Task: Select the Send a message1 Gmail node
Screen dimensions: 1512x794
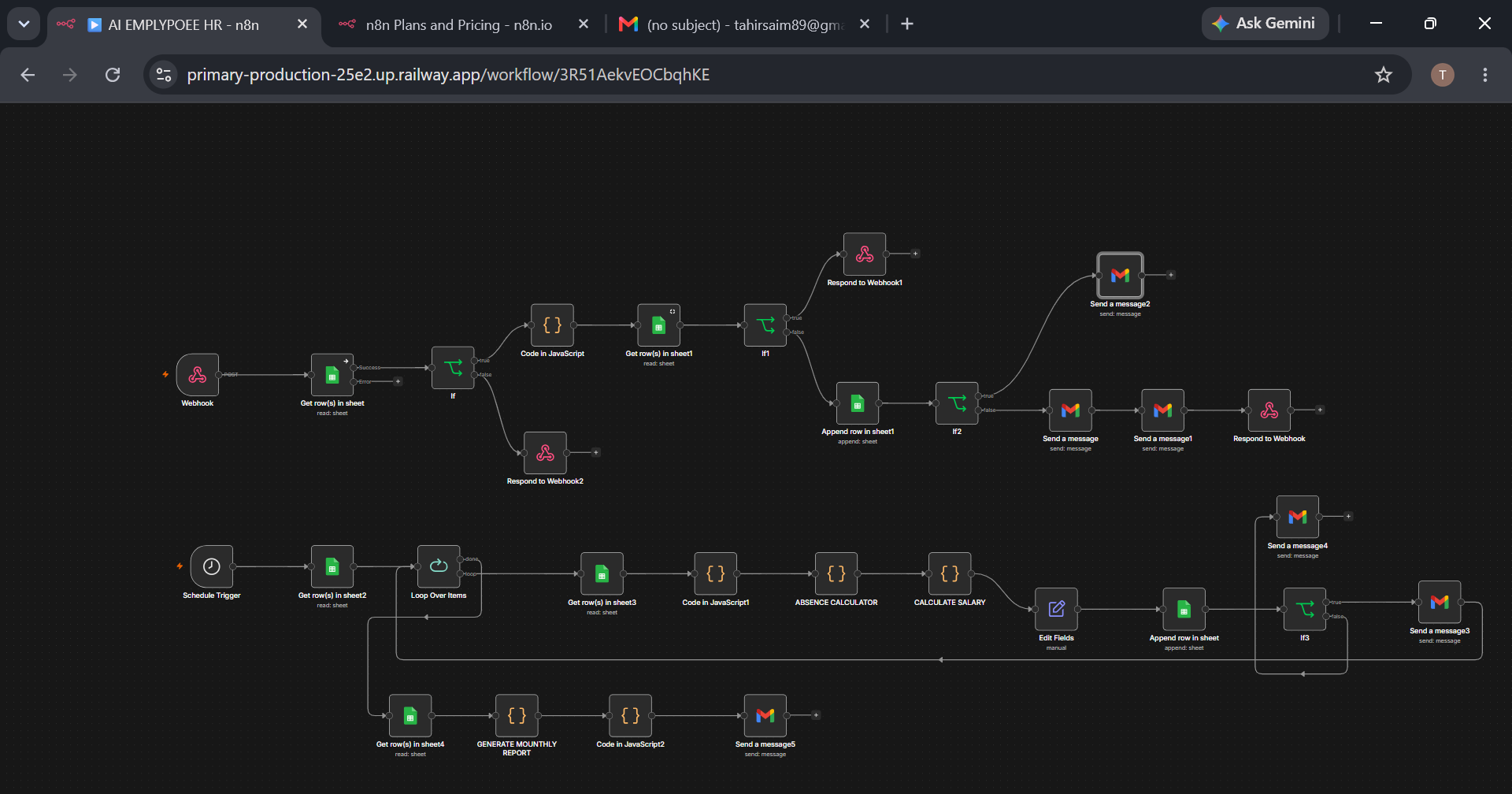Action: coord(1162,410)
